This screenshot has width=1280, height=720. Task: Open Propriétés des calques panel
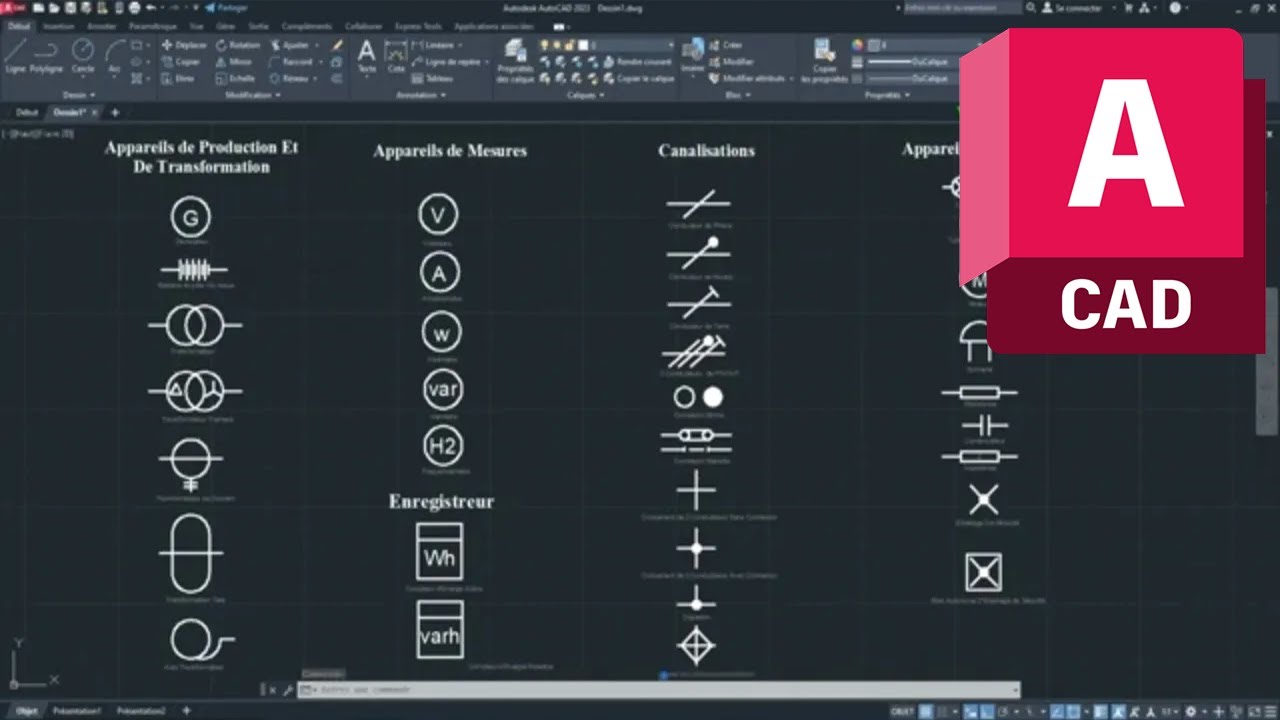[516, 60]
